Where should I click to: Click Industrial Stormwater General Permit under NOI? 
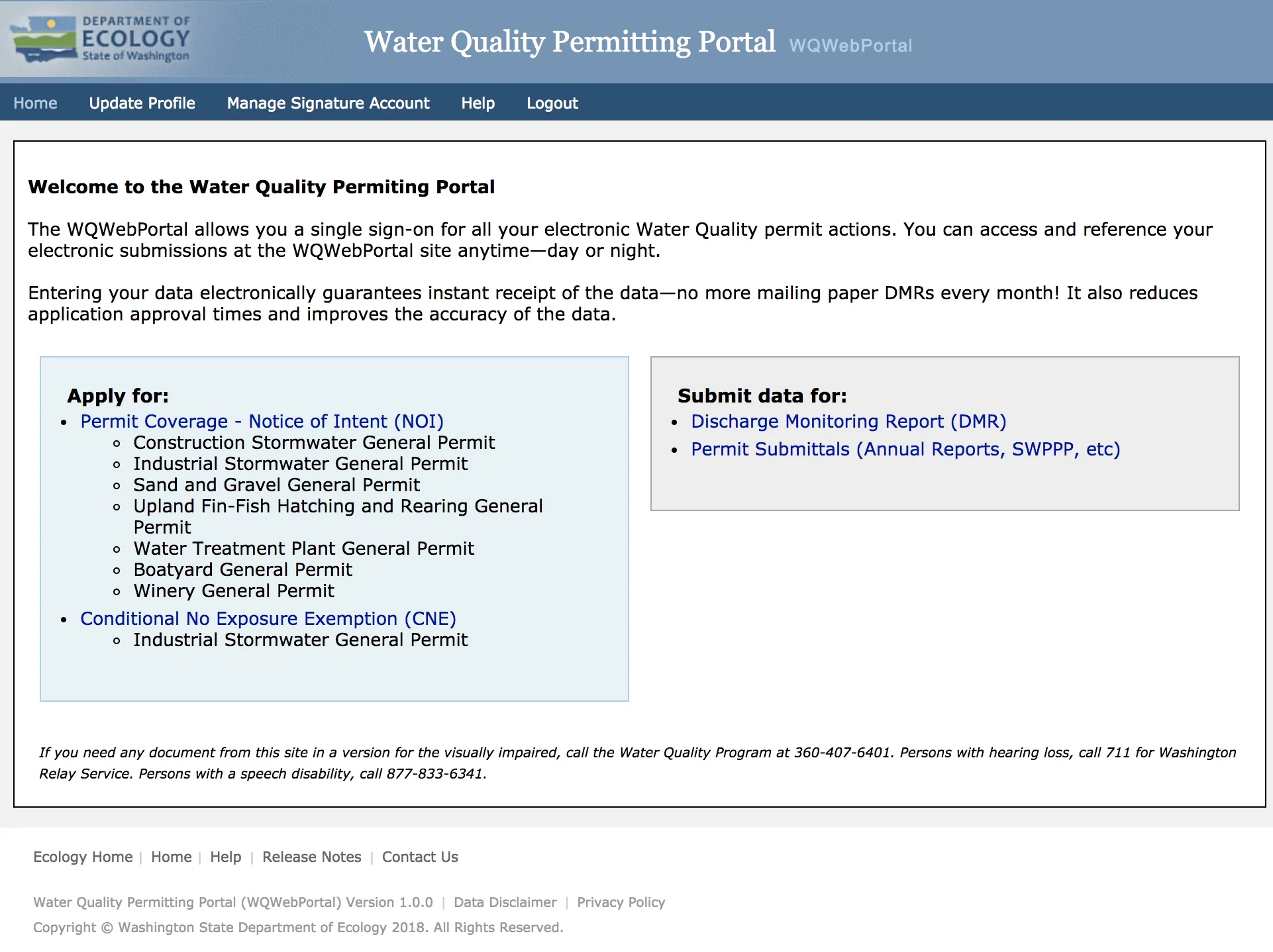[x=300, y=464]
